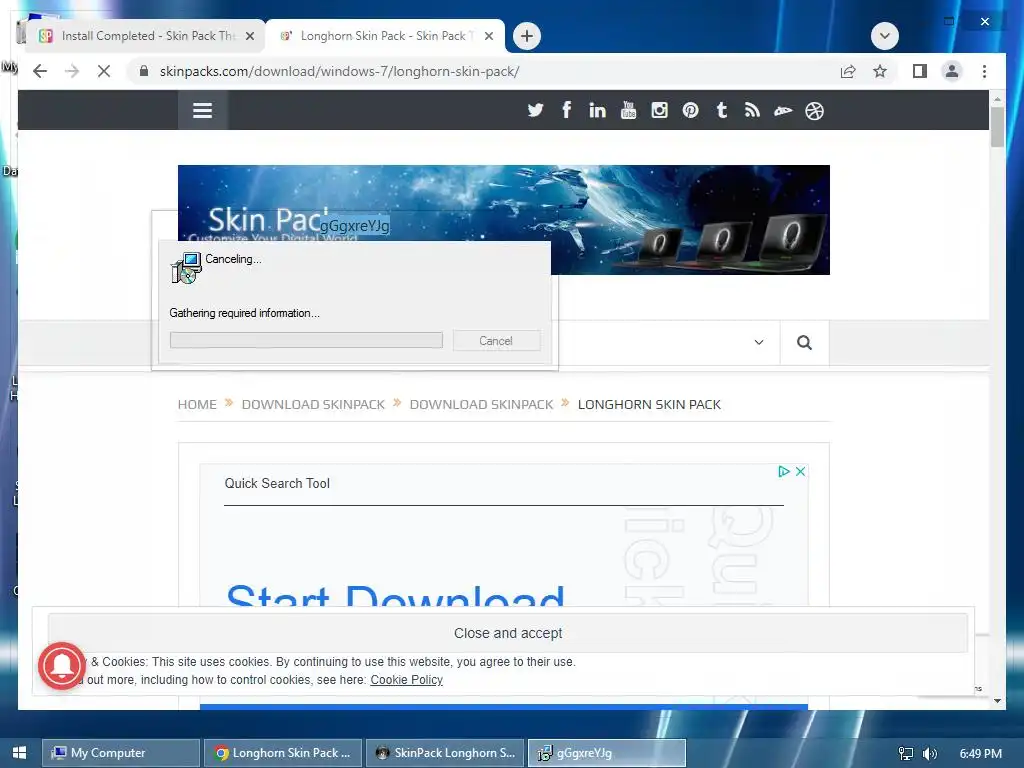Open the Facebook social icon
The width and height of the screenshot is (1024, 768).
(x=566, y=110)
